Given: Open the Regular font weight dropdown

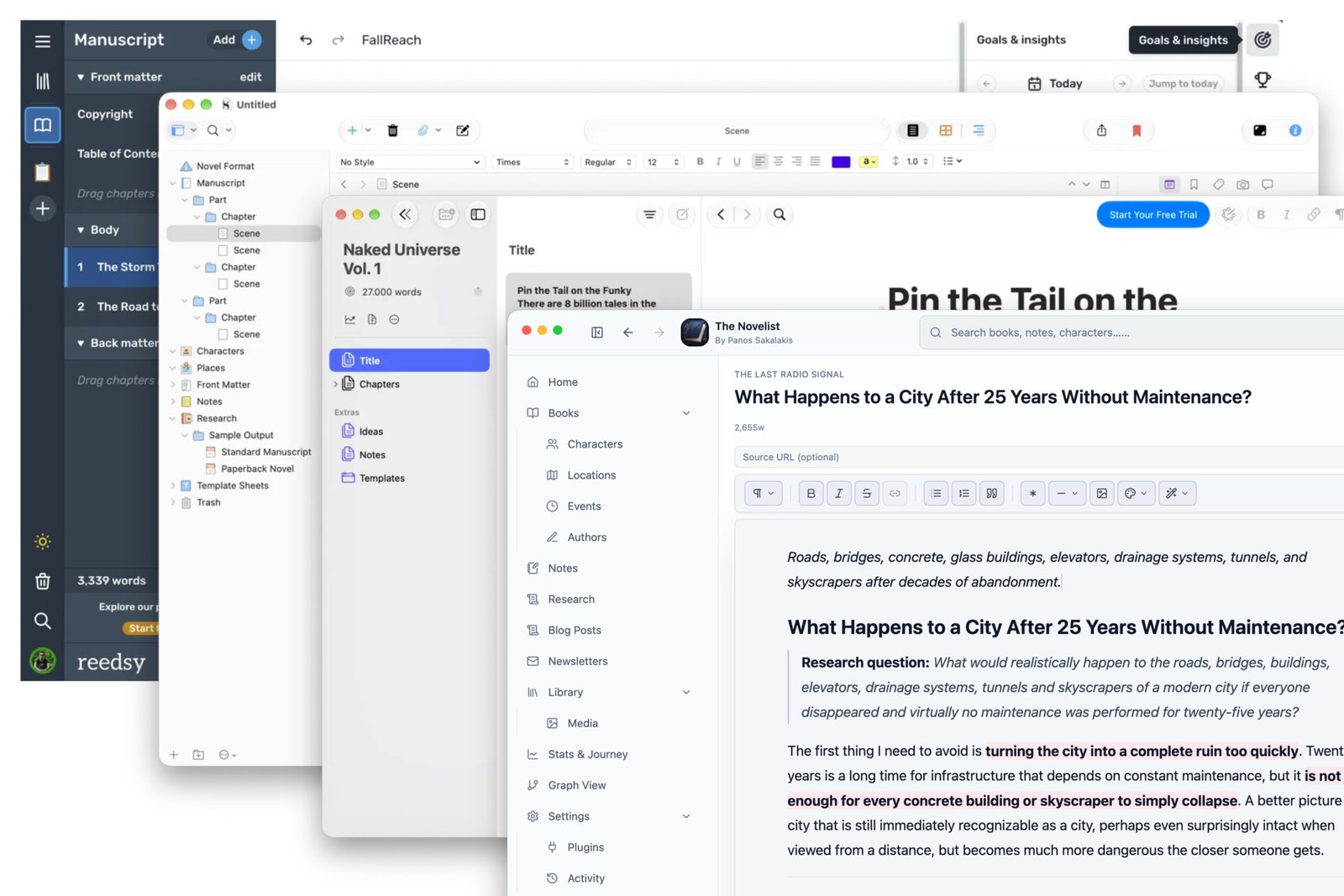Looking at the screenshot, I should click(x=608, y=162).
